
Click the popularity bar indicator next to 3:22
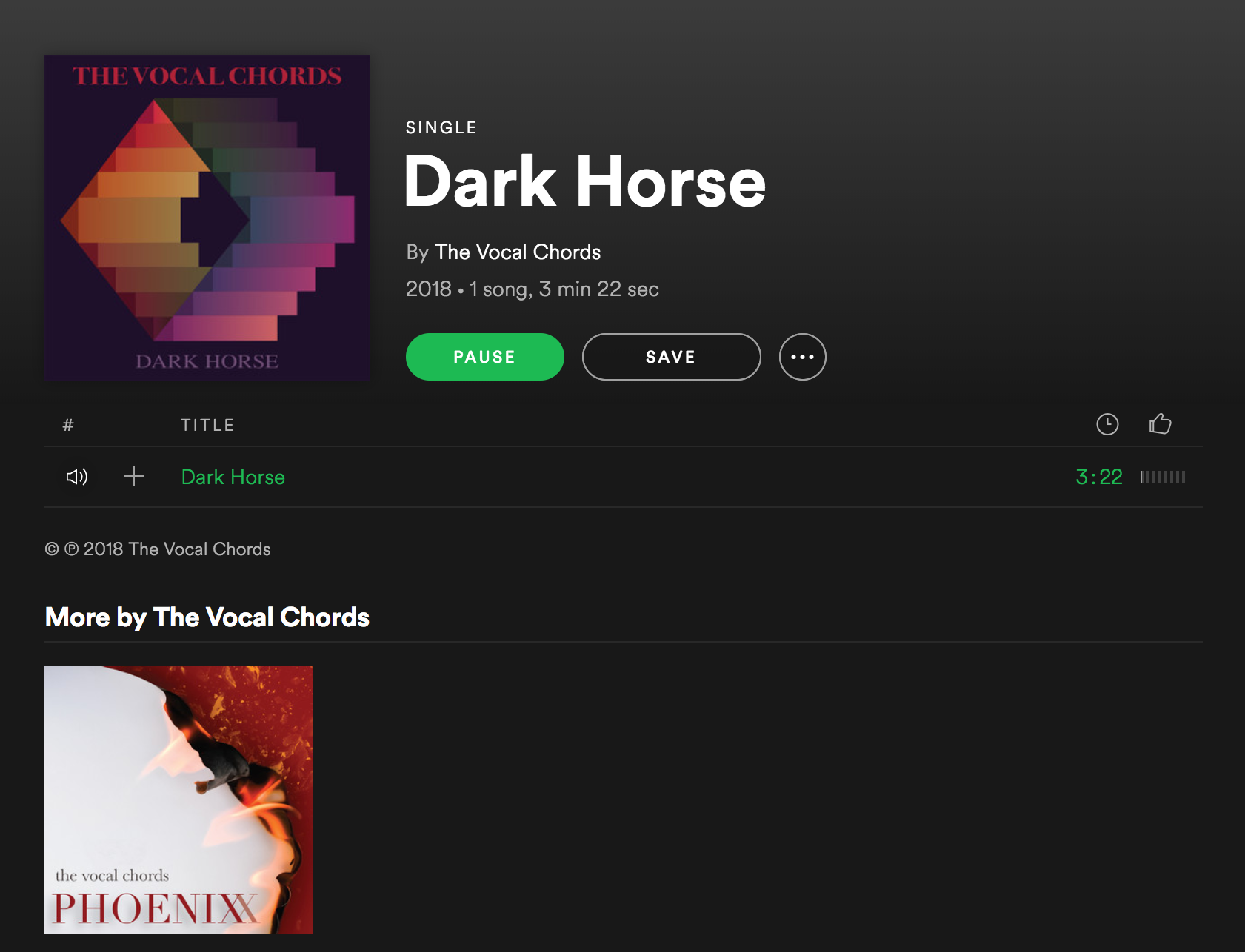[x=1163, y=477]
